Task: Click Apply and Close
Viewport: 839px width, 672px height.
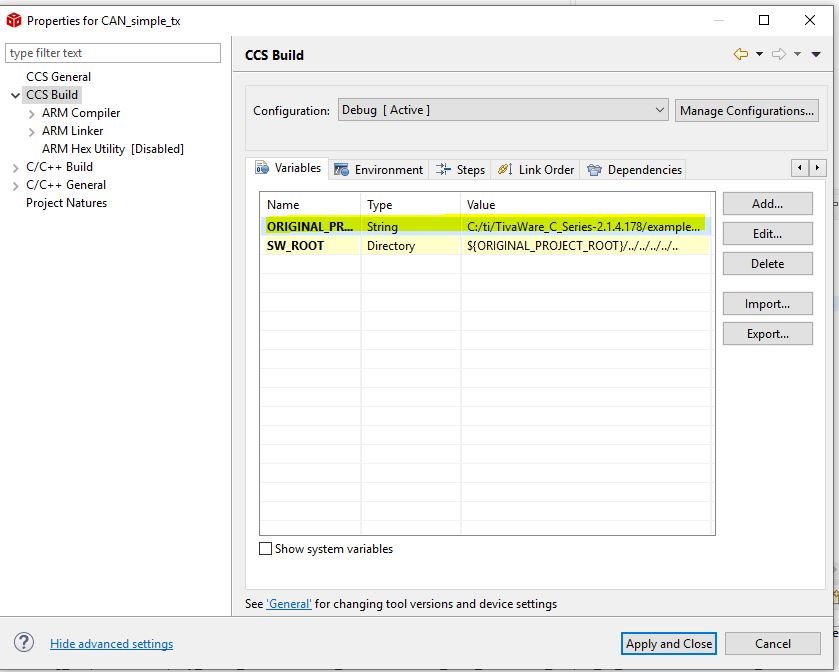Action: [668, 643]
